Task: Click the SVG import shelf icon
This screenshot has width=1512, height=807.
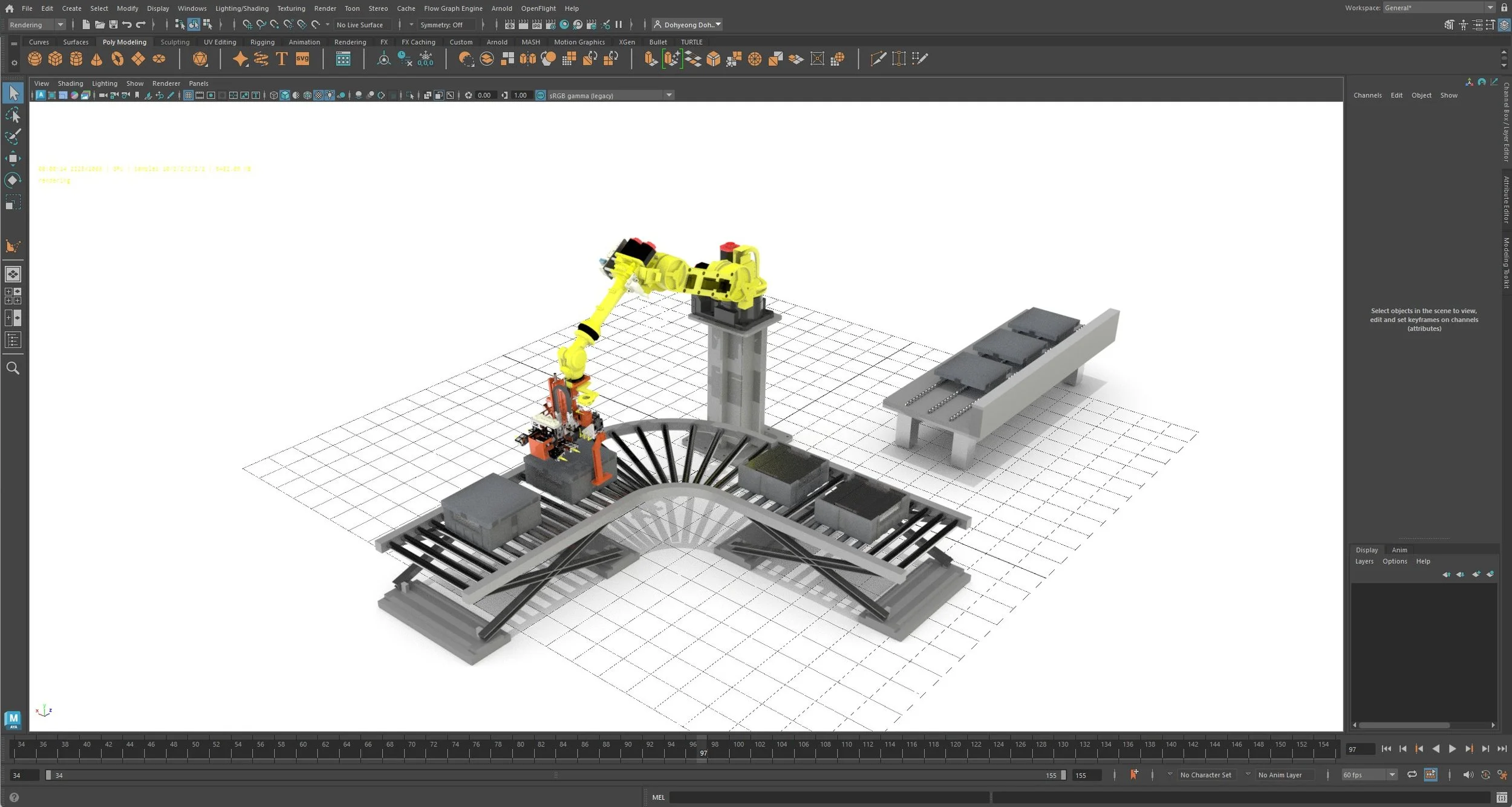Action: click(302, 59)
